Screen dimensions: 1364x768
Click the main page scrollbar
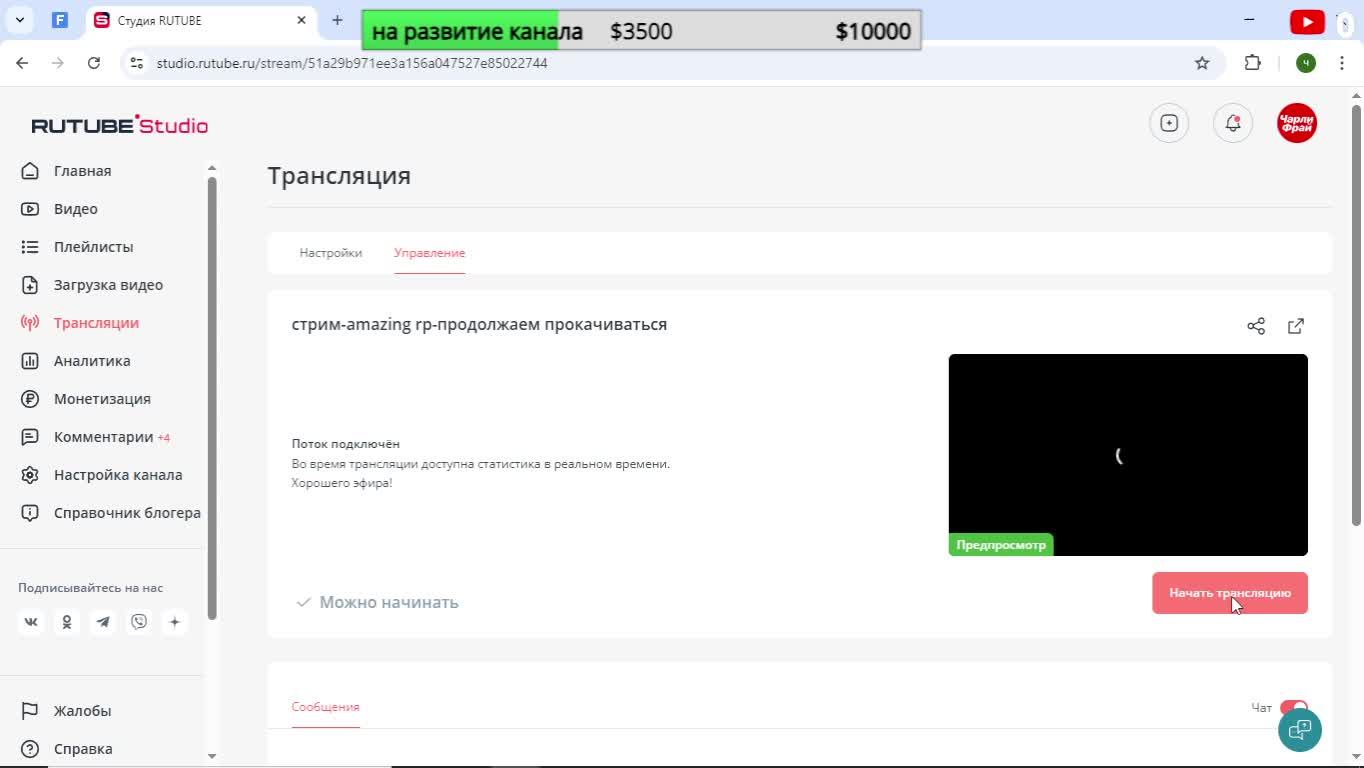coord(1357,315)
